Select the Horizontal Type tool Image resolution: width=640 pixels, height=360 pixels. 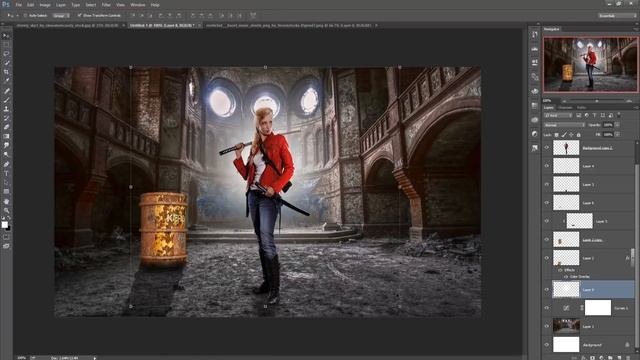[x=6, y=173]
